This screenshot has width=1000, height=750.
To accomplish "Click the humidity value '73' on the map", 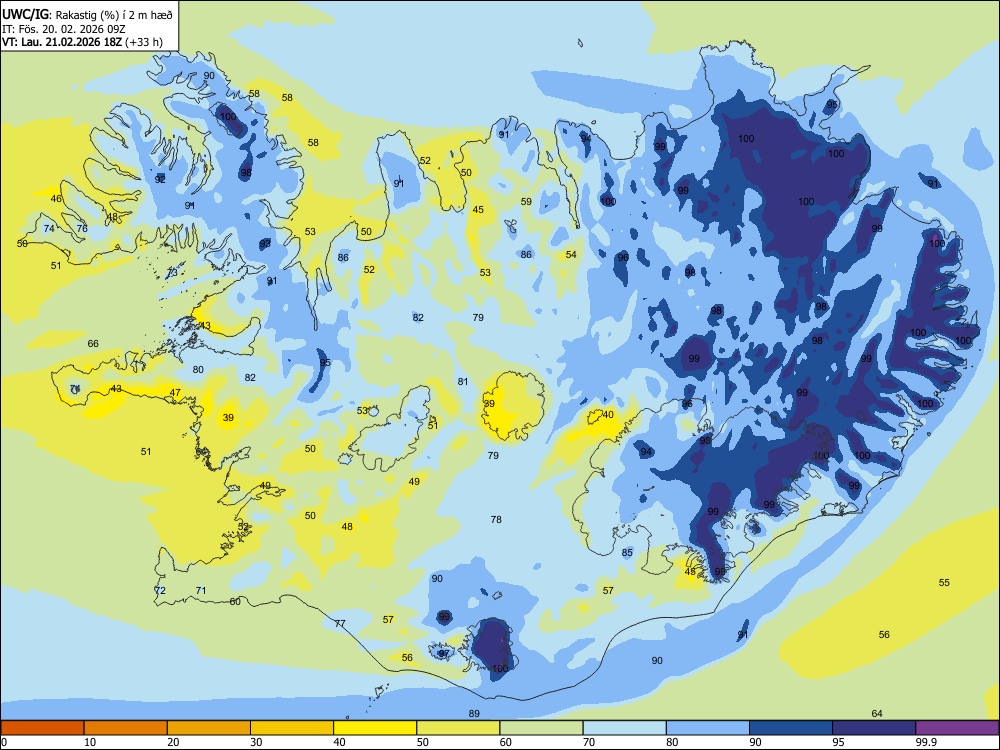I will (x=172, y=273).
